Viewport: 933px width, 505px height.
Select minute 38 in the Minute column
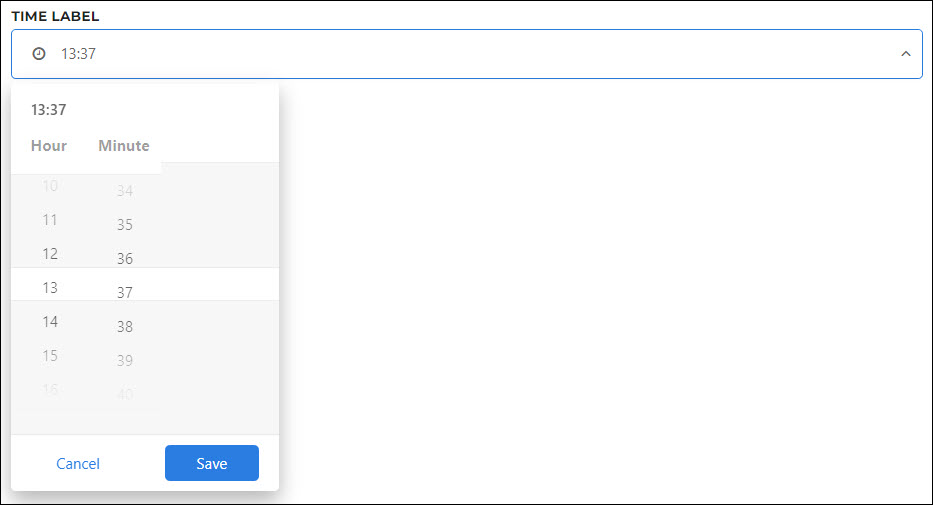pos(124,327)
